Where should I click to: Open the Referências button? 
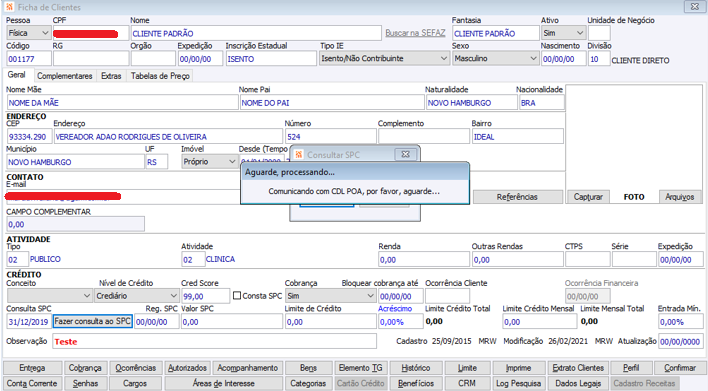coord(517,197)
